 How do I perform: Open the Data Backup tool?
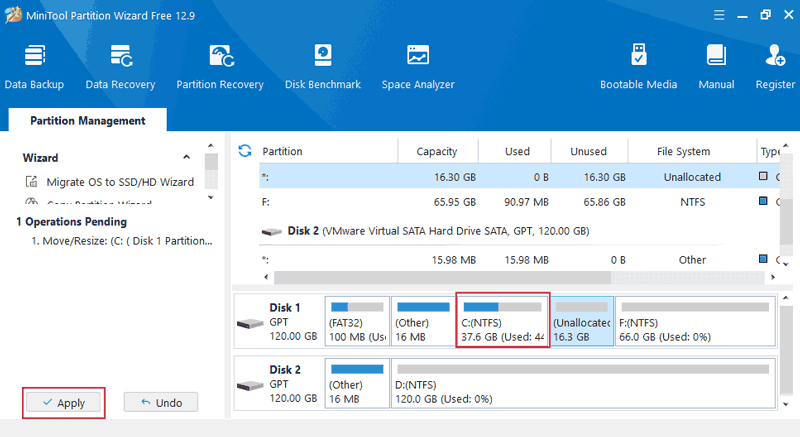(x=34, y=66)
